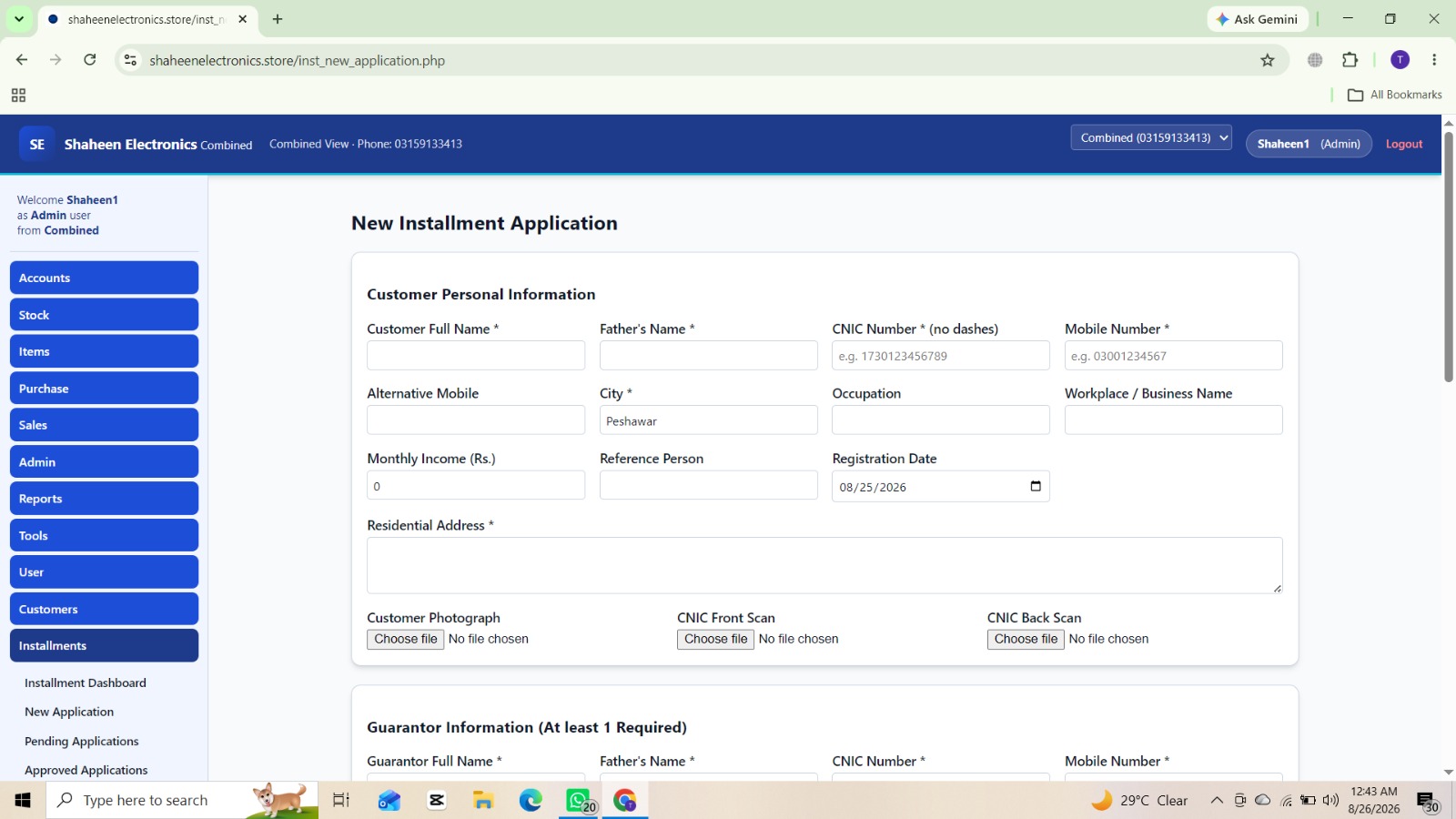The height and width of the screenshot is (819, 1456).
Task: Show hidden system tray icons
Action: (x=1217, y=800)
